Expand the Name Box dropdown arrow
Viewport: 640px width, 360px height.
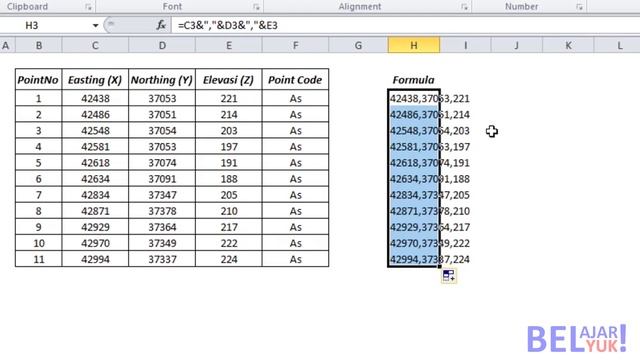[95, 25]
